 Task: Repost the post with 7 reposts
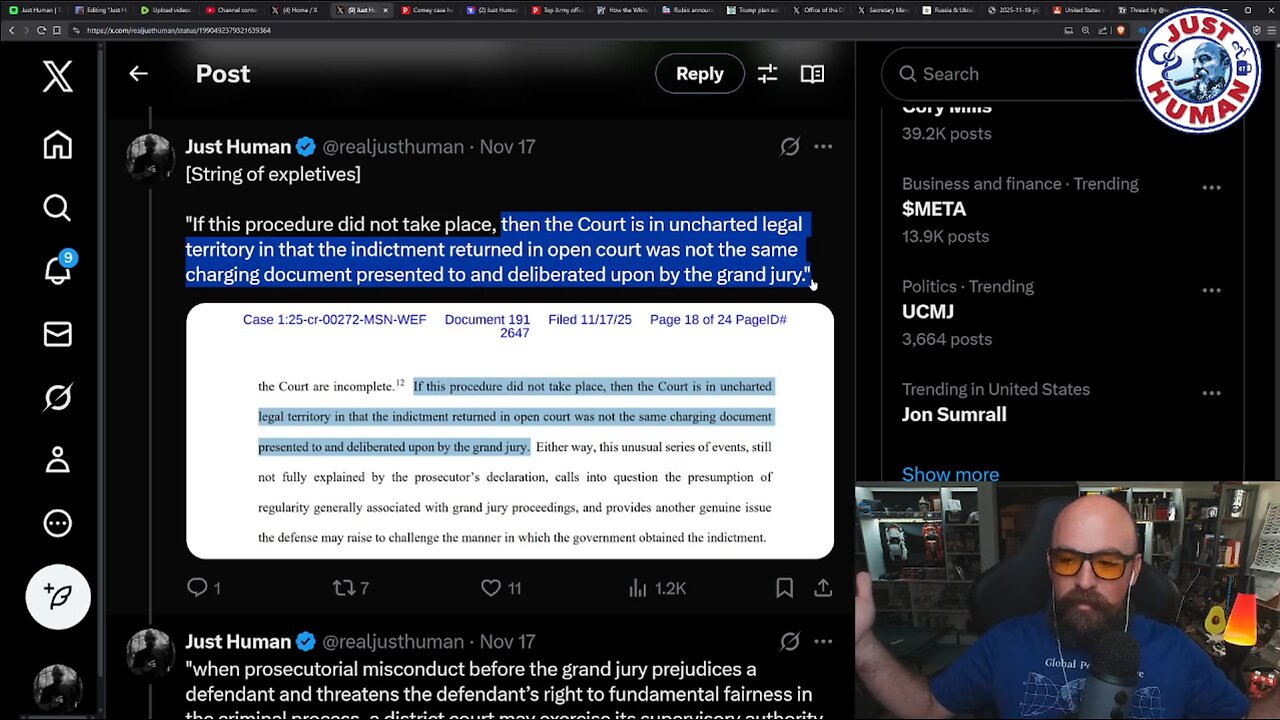[351, 588]
